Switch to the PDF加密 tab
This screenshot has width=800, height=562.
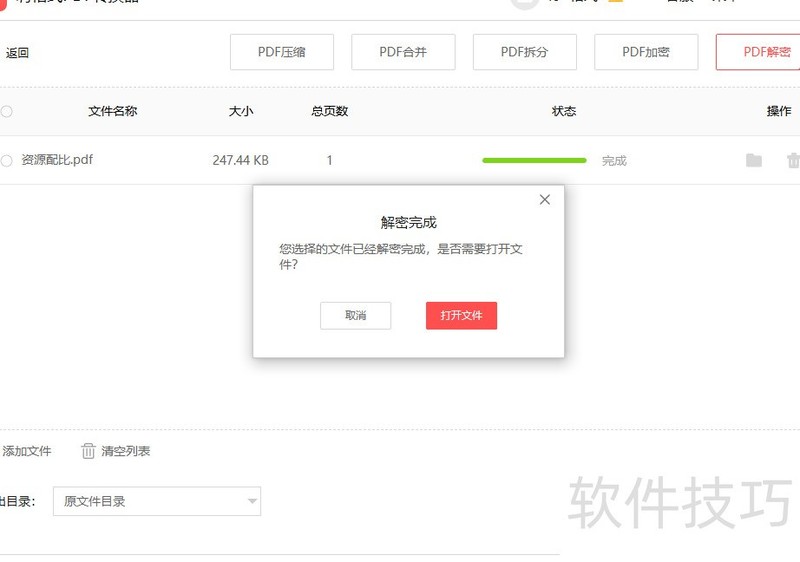[646, 52]
